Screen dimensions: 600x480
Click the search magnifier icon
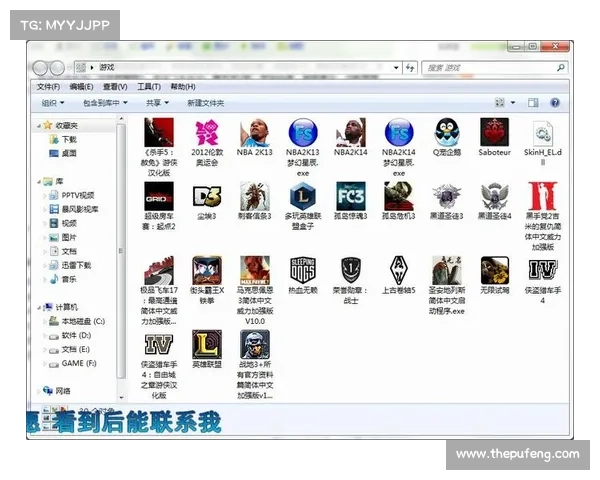coord(561,68)
